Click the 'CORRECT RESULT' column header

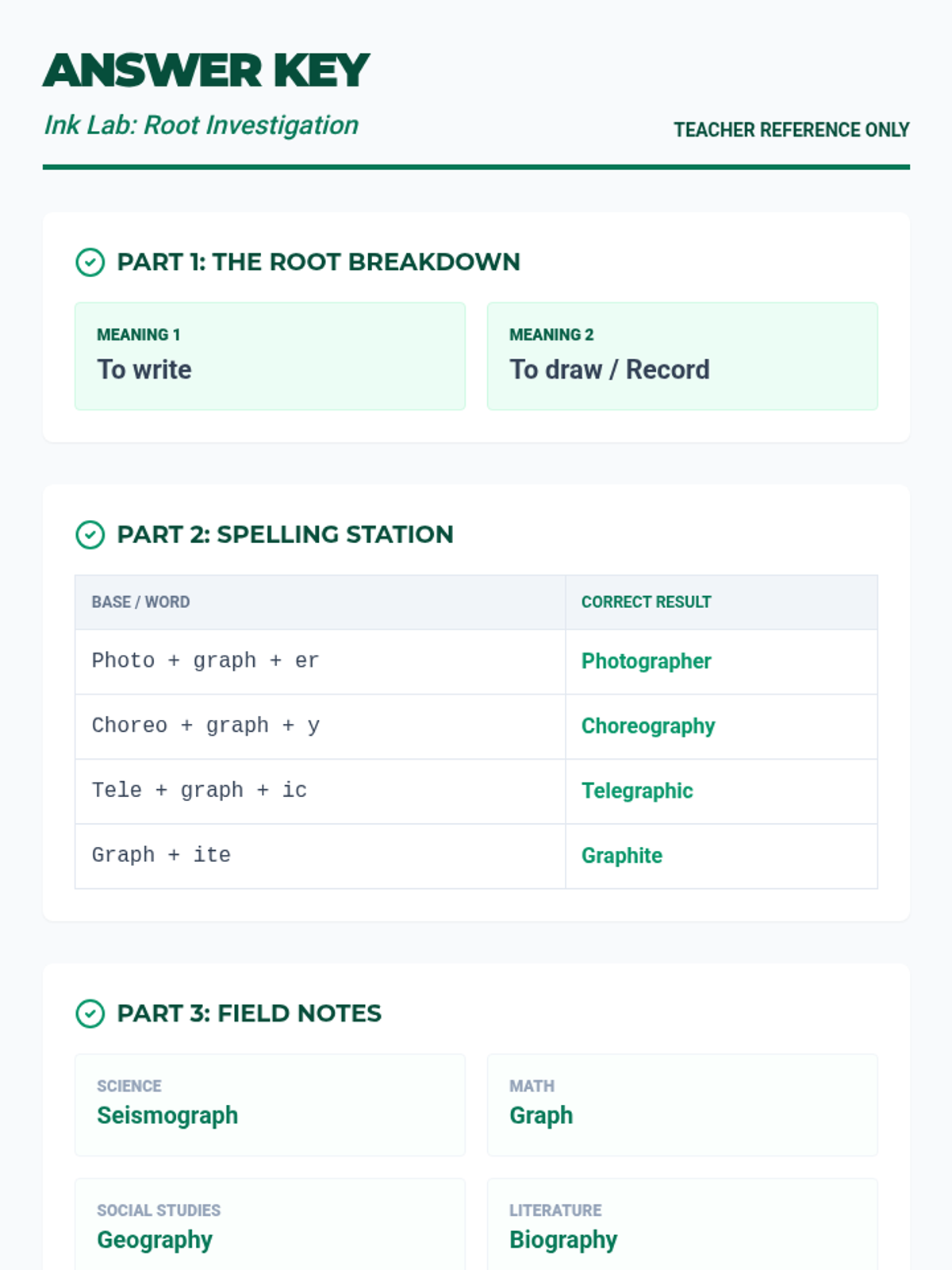point(646,602)
